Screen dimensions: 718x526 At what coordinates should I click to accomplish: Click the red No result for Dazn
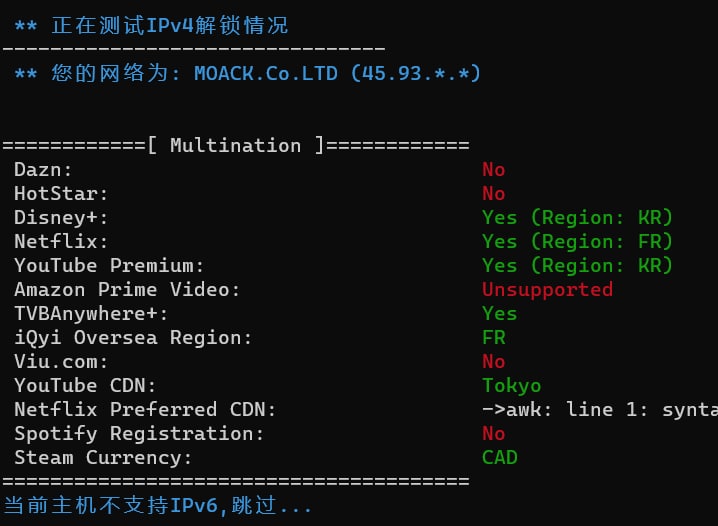pos(493,169)
